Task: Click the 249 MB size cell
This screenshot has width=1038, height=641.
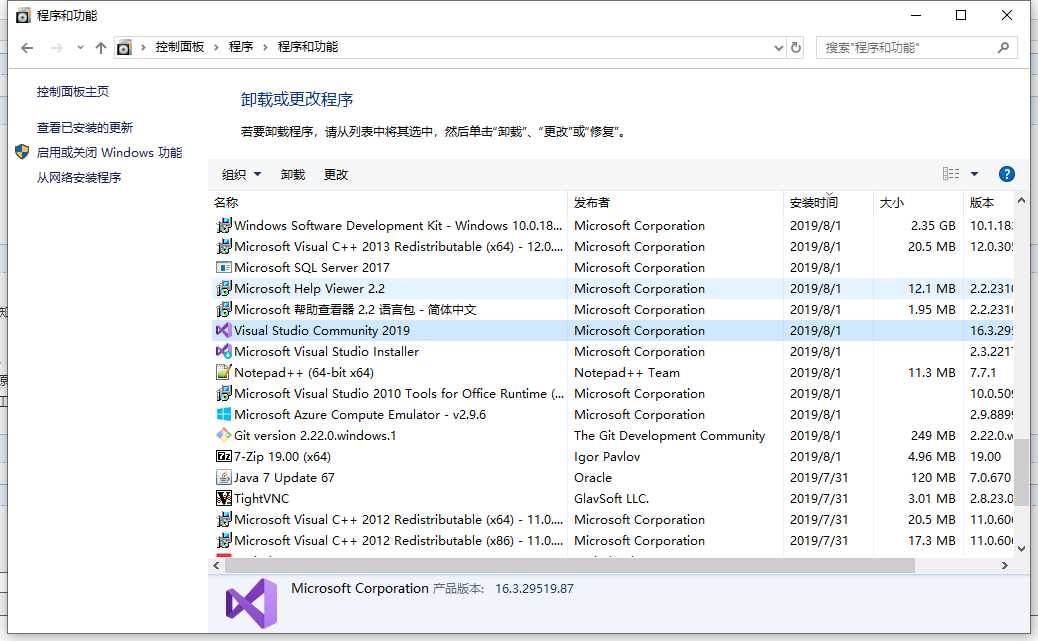Action: (933, 436)
